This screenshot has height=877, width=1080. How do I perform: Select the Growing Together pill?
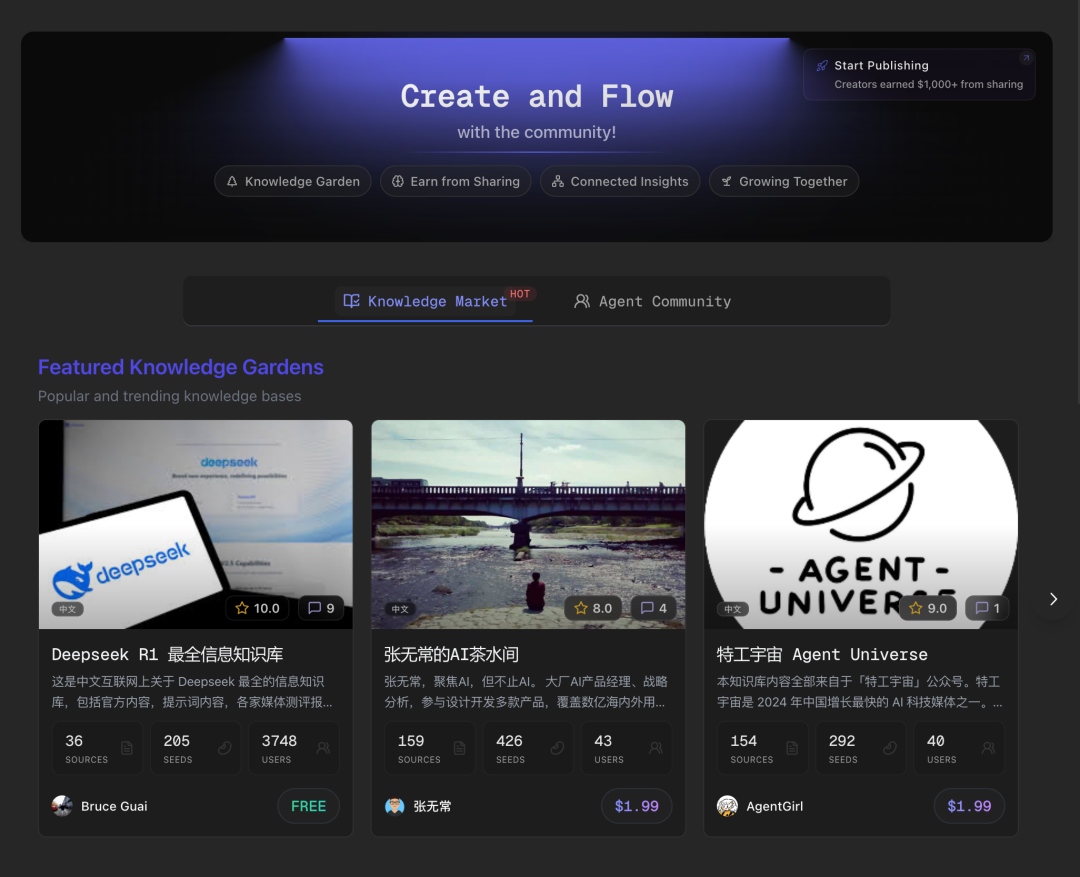(784, 181)
